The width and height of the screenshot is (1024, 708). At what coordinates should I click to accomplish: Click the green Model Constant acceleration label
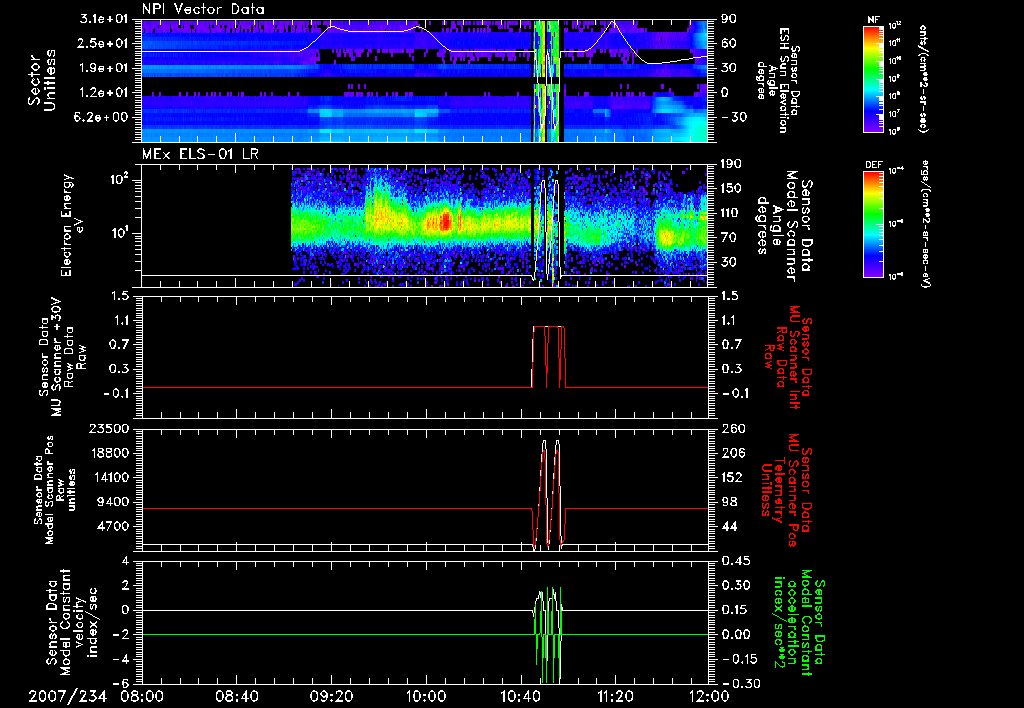click(x=800, y=622)
